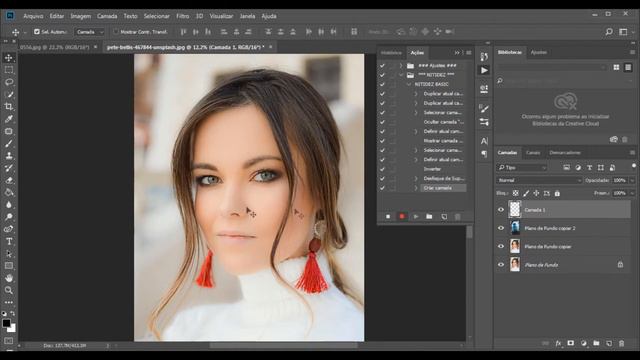Image resolution: width=640 pixels, height=360 pixels.
Task: Open the Fill (Preen.) value dropdown
Action: click(632, 193)
